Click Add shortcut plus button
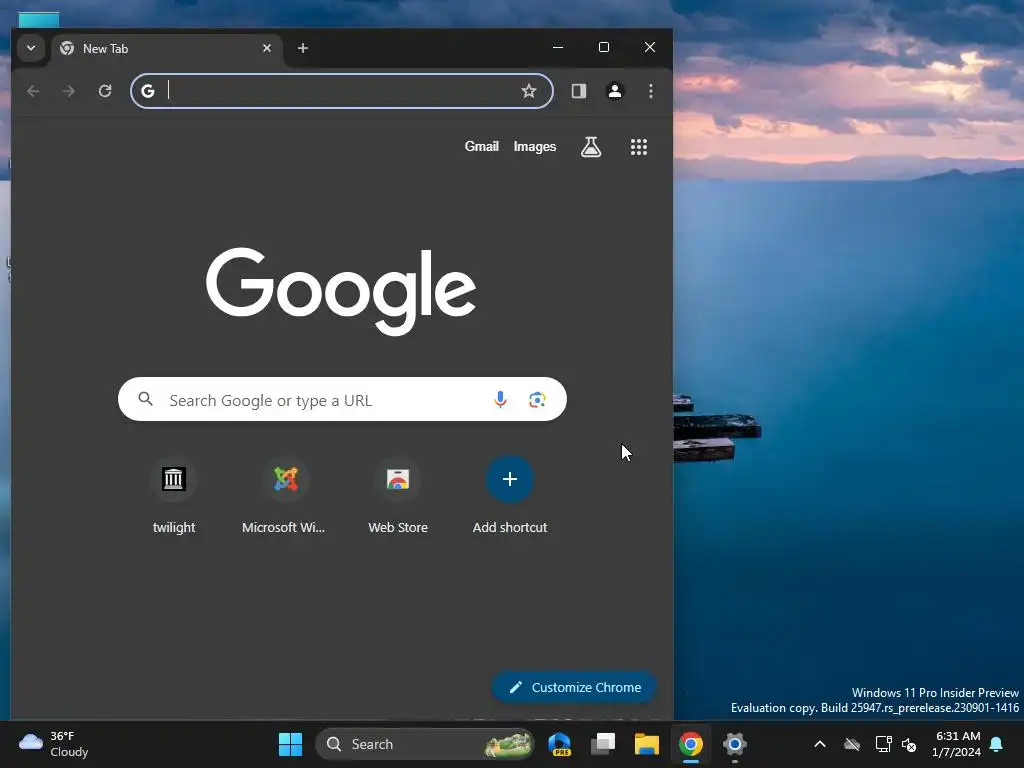Screen dimensions: 1024x768 510,479
